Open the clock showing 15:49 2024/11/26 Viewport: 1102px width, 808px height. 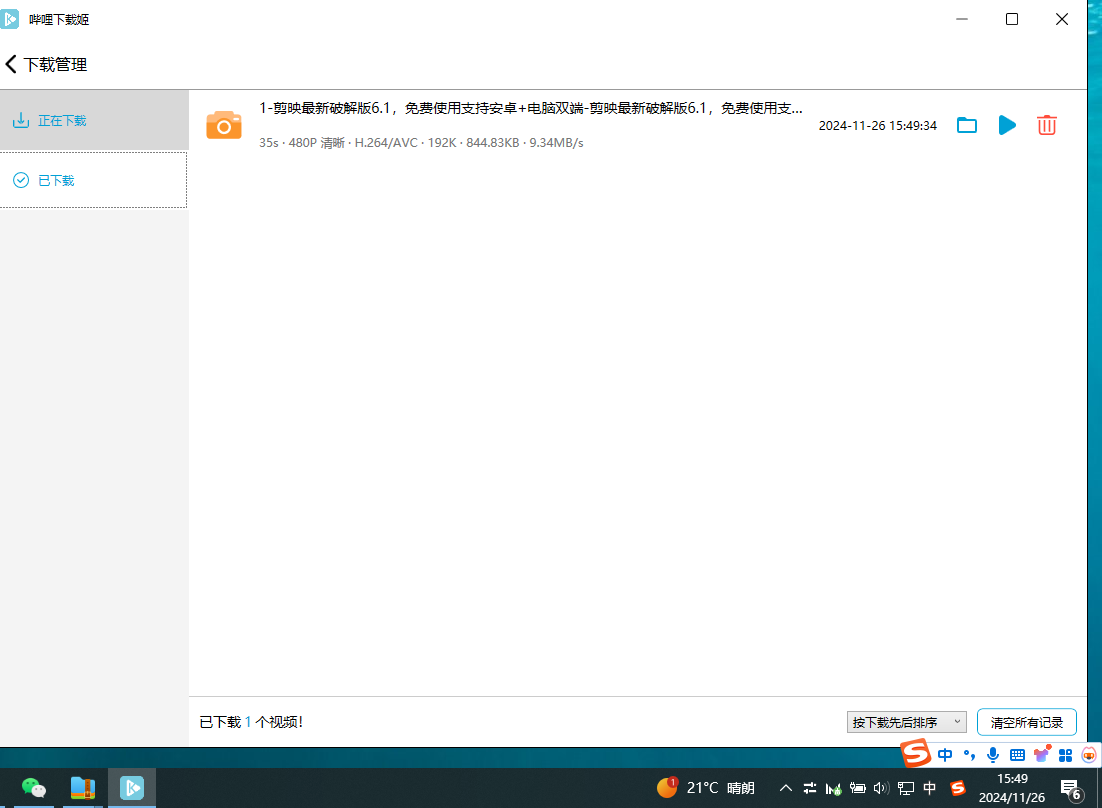[x=1012, y=788]
